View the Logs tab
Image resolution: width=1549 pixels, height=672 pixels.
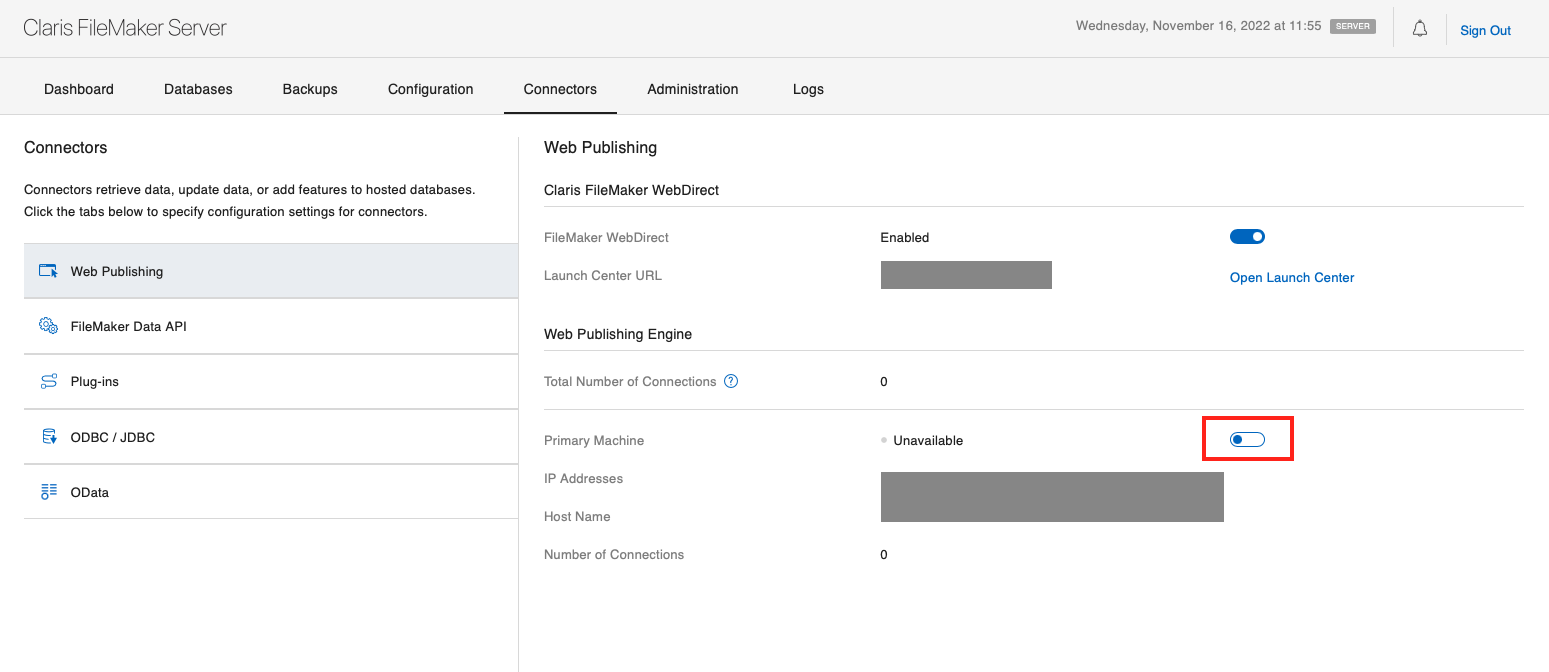808,89
